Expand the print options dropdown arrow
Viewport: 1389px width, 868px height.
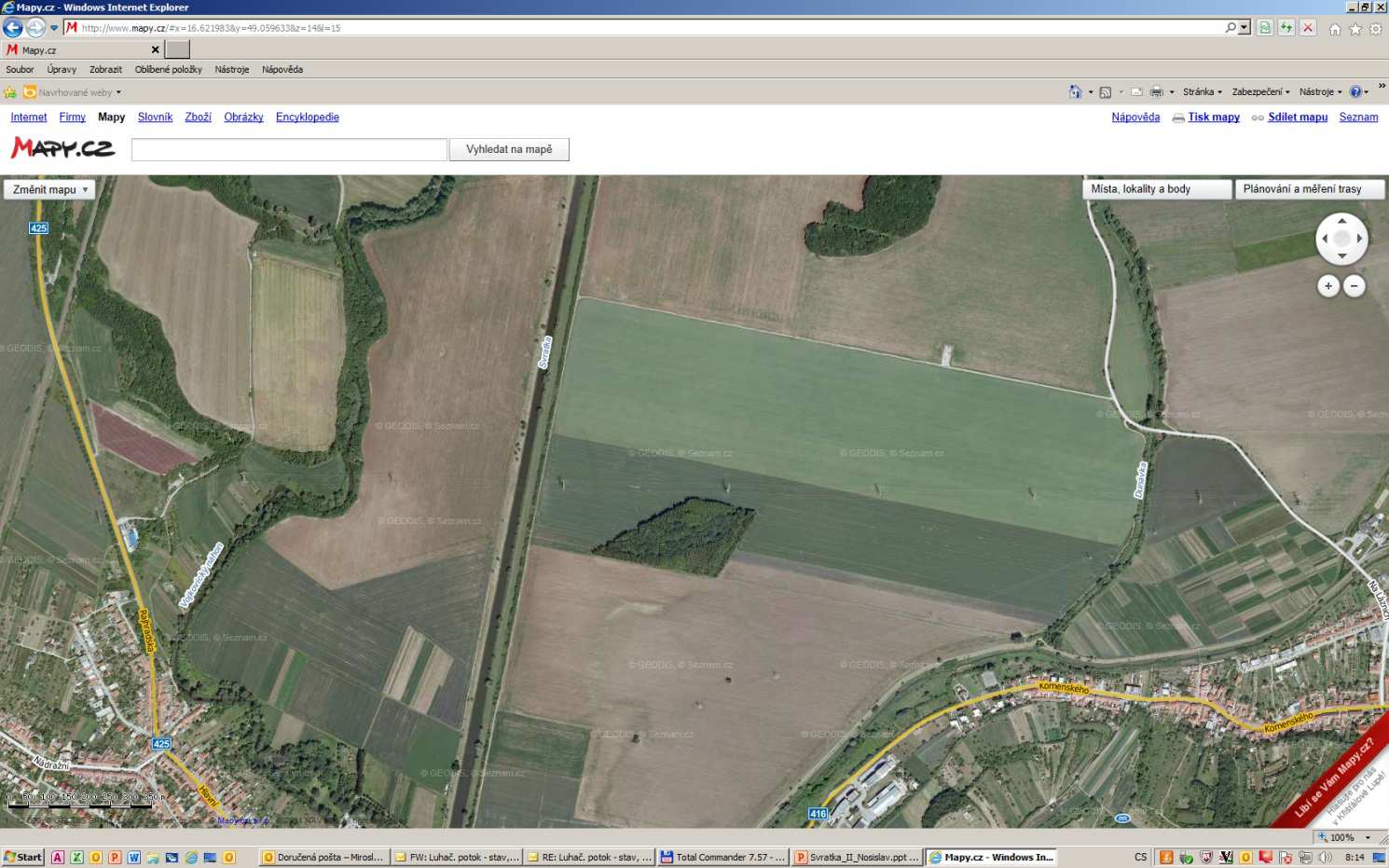[x=1172, y=92]
